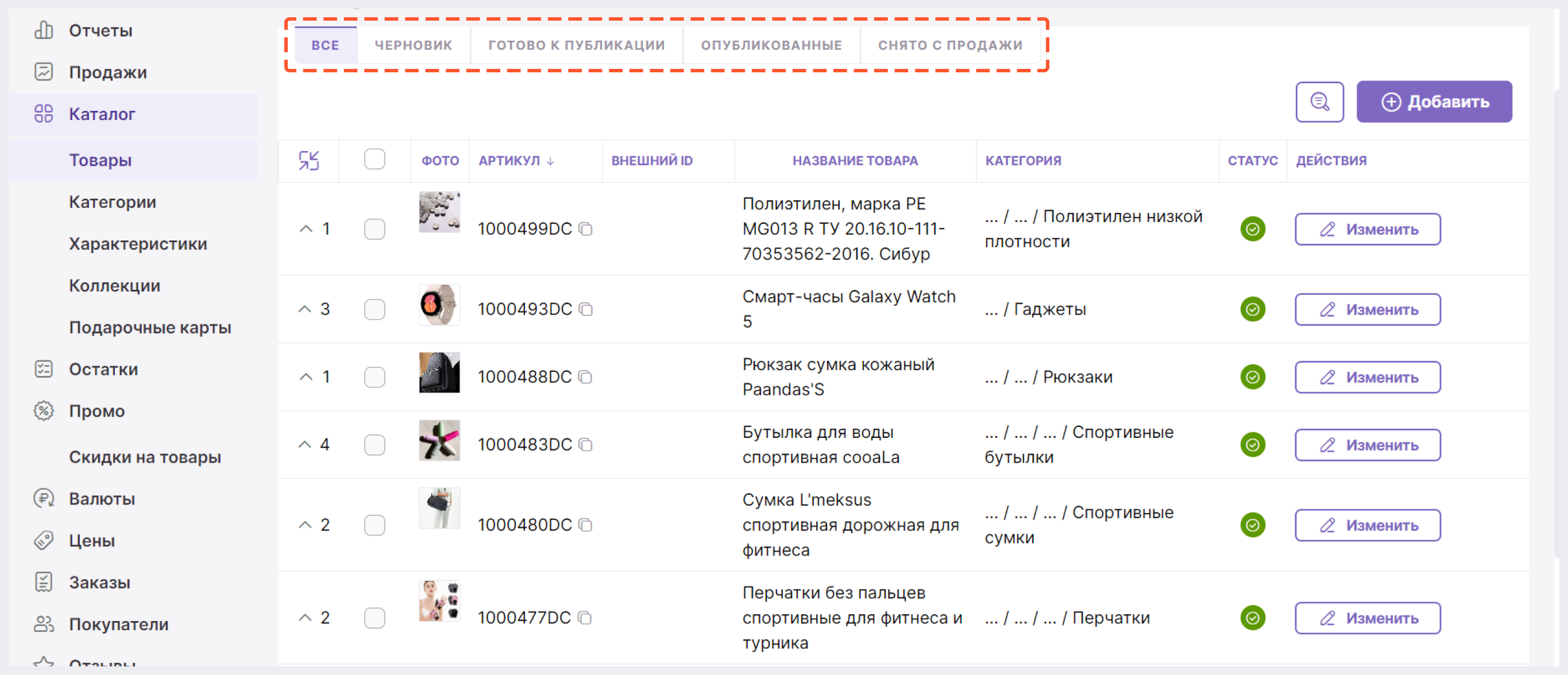This screenshot has height=675, width=1568.
Task: Click Изменить for Galaxy Watch 5
Action: tap(1368, 309)
